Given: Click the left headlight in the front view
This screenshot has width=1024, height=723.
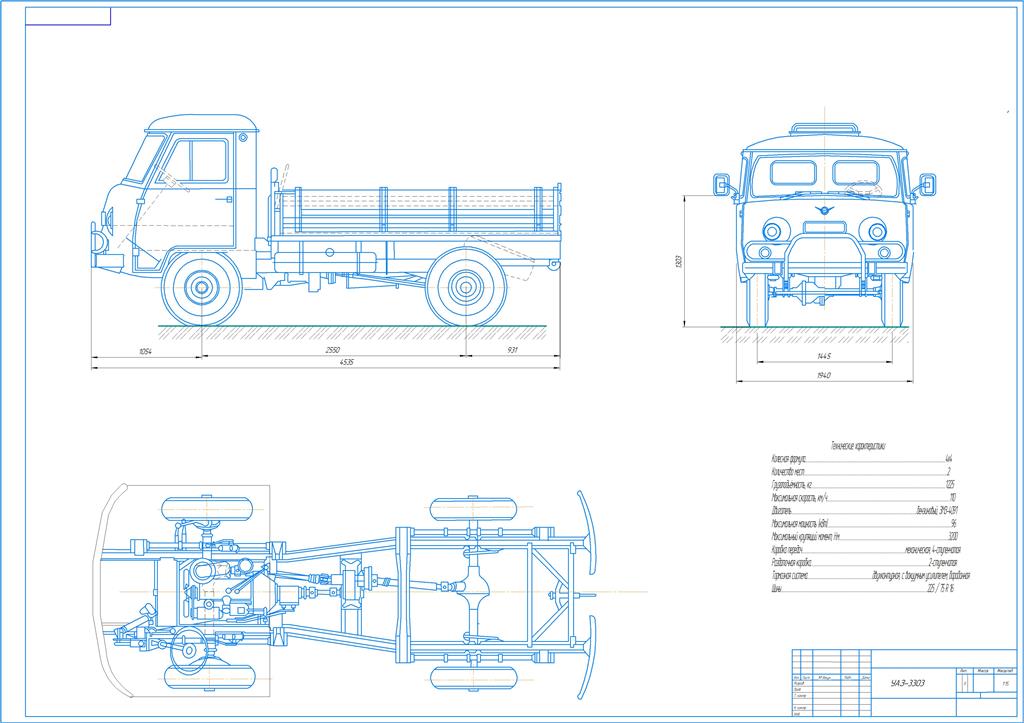Looking at the screenshot, I should tap(771, 232).
